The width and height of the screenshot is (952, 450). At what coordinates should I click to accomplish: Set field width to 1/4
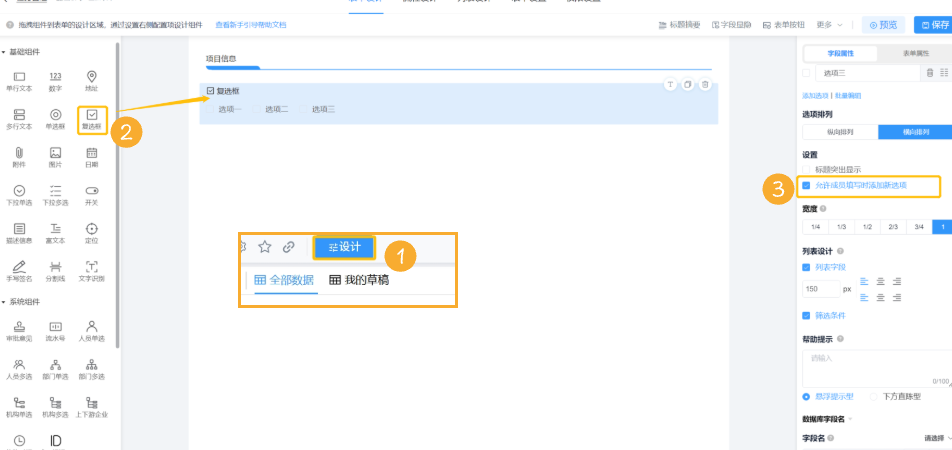click(x=815, y=227)
